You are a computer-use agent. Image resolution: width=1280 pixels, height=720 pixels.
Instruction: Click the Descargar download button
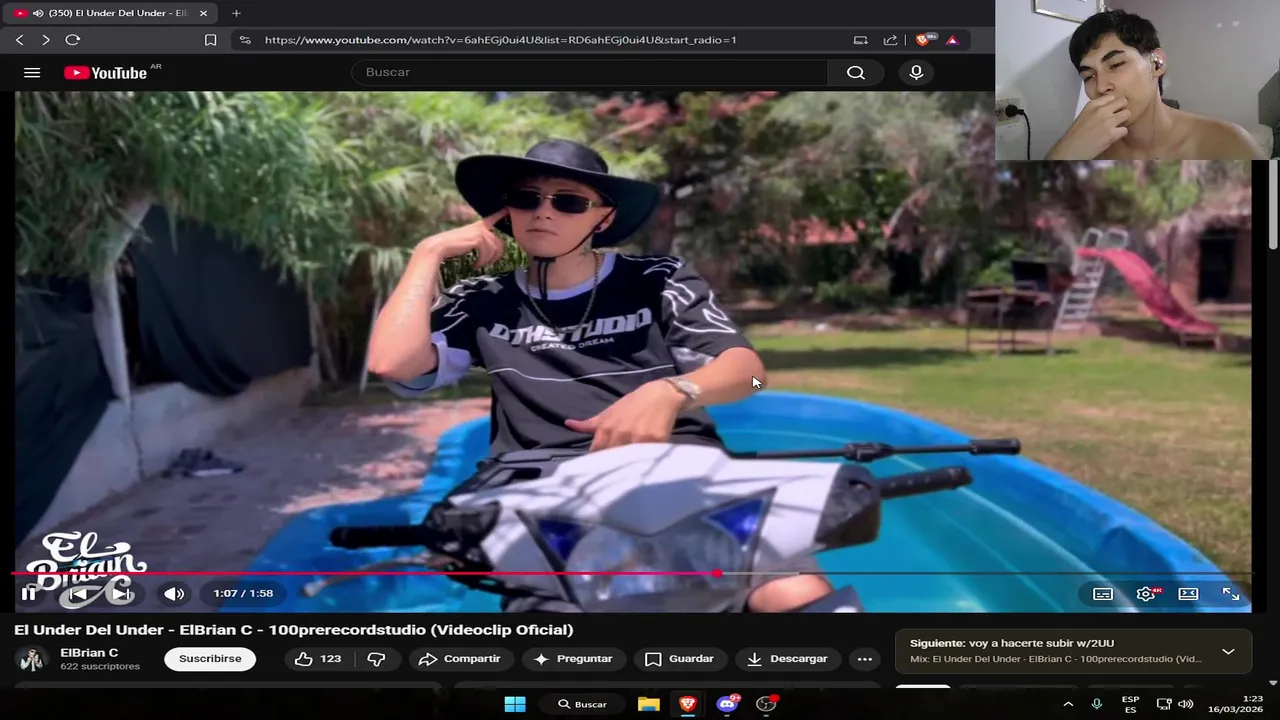point(788,659)
